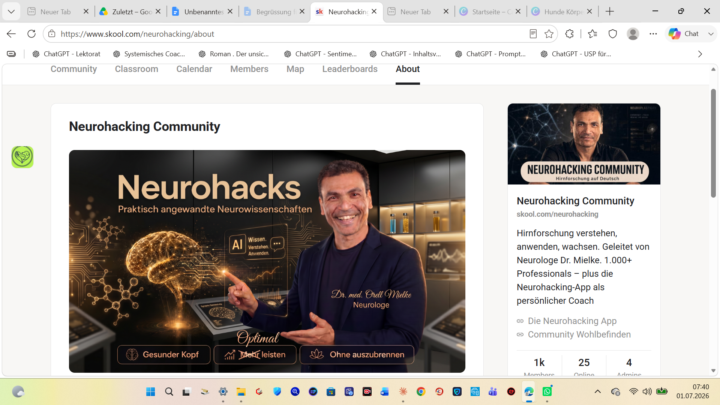Open the Calendar section

(194, 69)
